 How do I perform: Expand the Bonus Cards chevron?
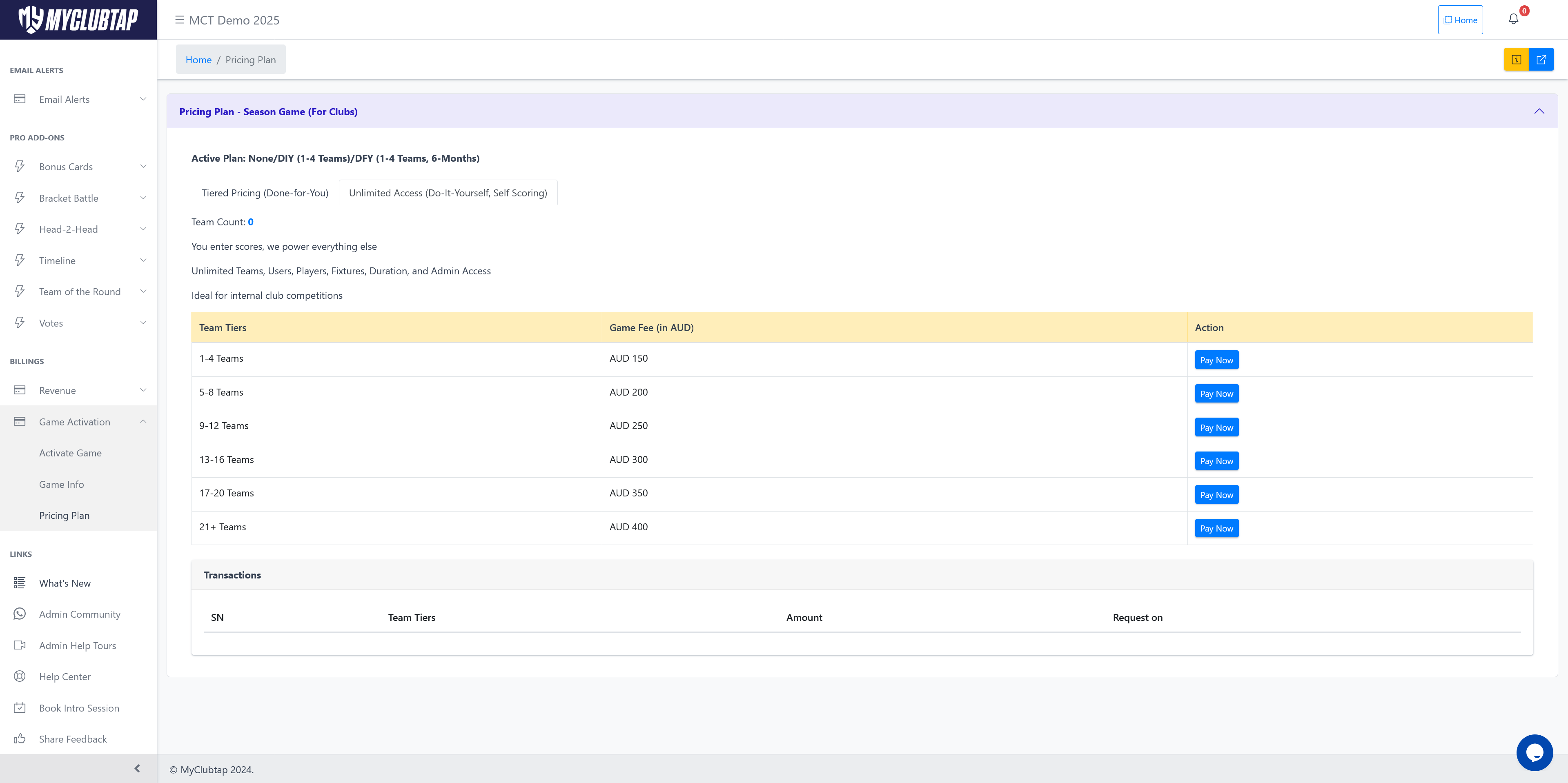[x=143, y=167]
